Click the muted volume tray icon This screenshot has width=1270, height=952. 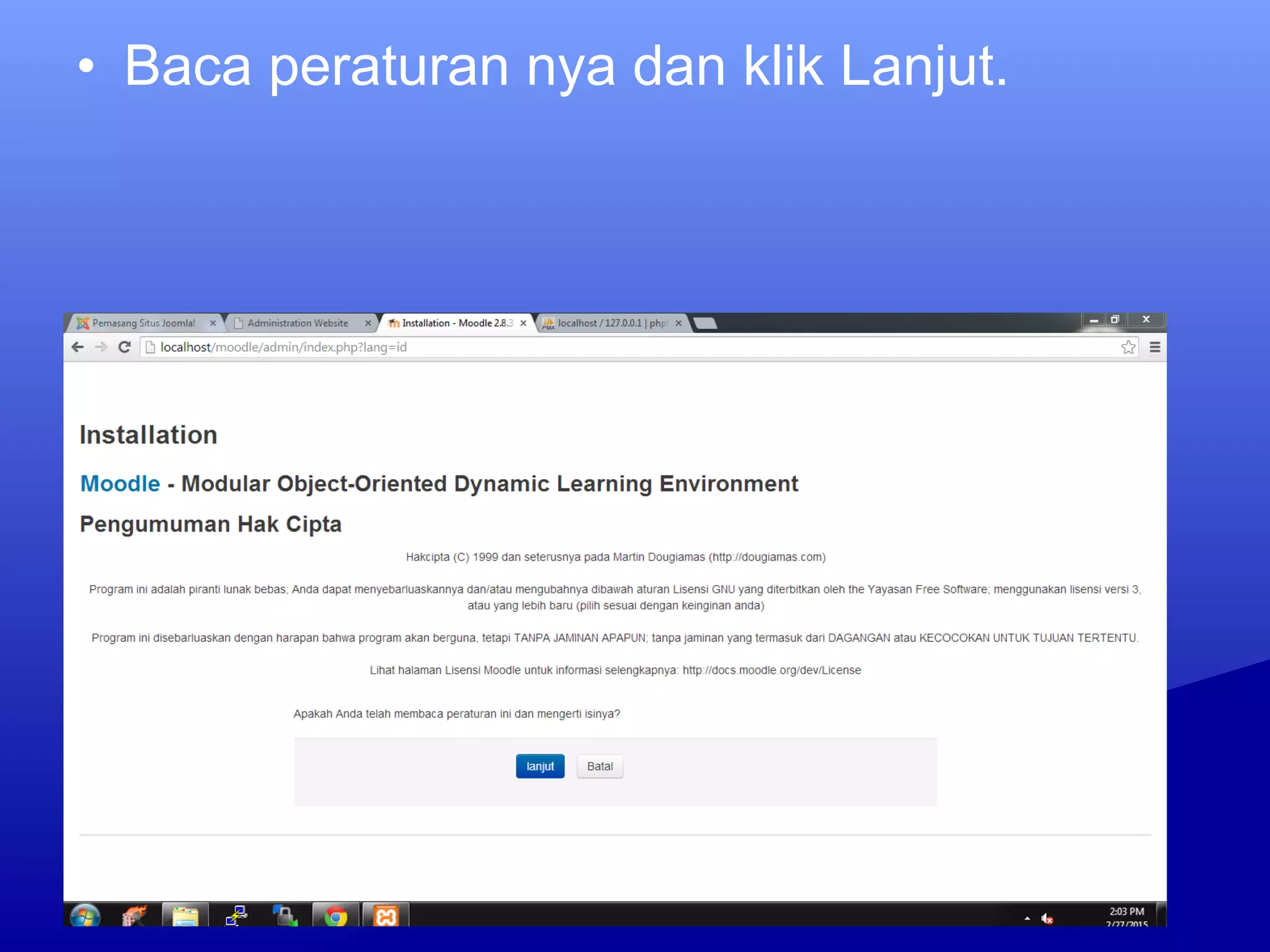[x=1047, y=919]
